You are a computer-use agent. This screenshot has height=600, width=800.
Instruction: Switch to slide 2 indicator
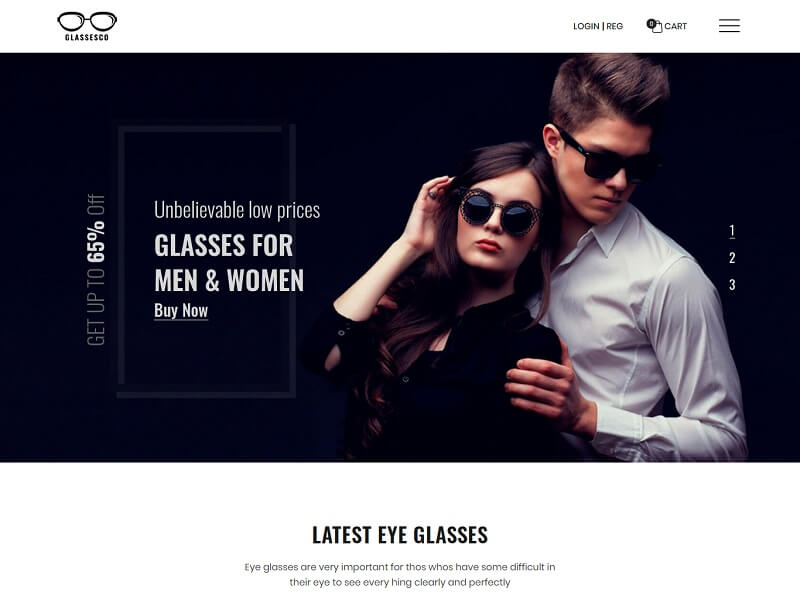(x=732, y=258)
